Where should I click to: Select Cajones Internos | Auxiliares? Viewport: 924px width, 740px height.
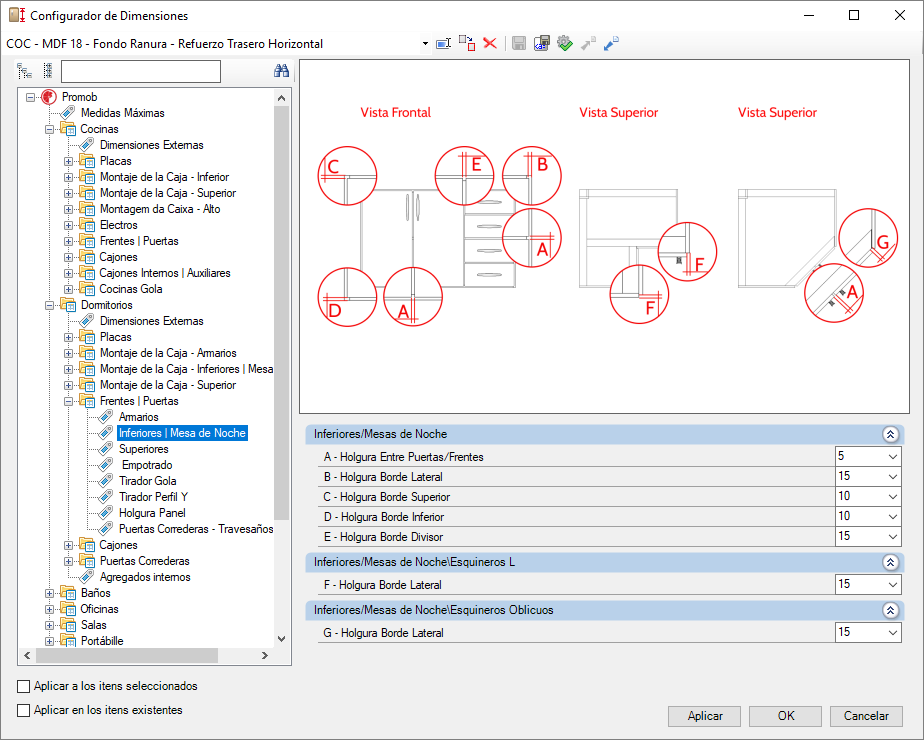(164, 273)
